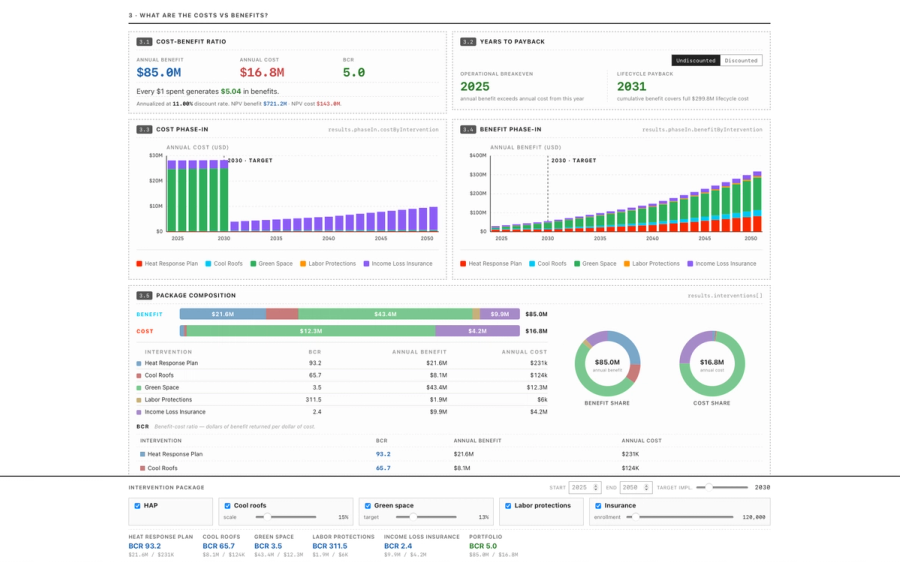Viewport: 900px width, 563px height.
Task: Click BCR 2.4 under Income Loss Insurance summary
Action: [x=398, y=546]
